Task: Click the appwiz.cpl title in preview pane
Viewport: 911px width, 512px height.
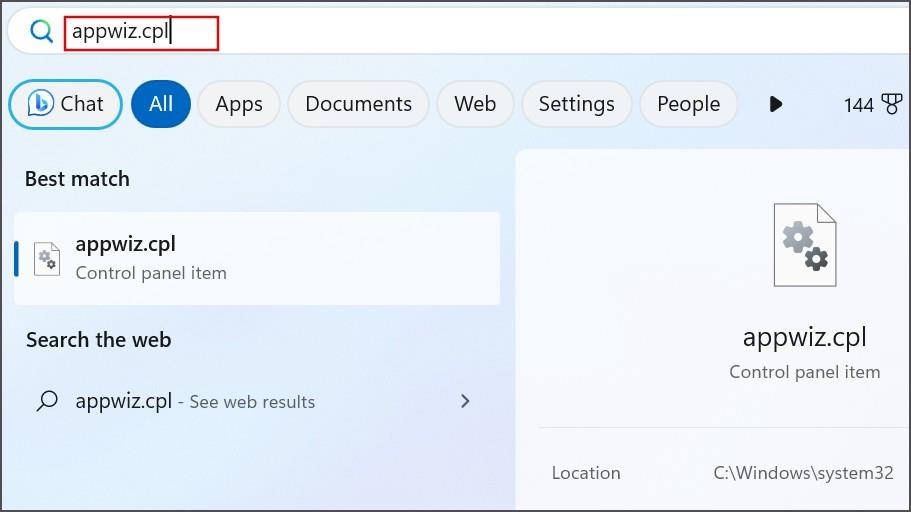Action: (x=805, y=338)
